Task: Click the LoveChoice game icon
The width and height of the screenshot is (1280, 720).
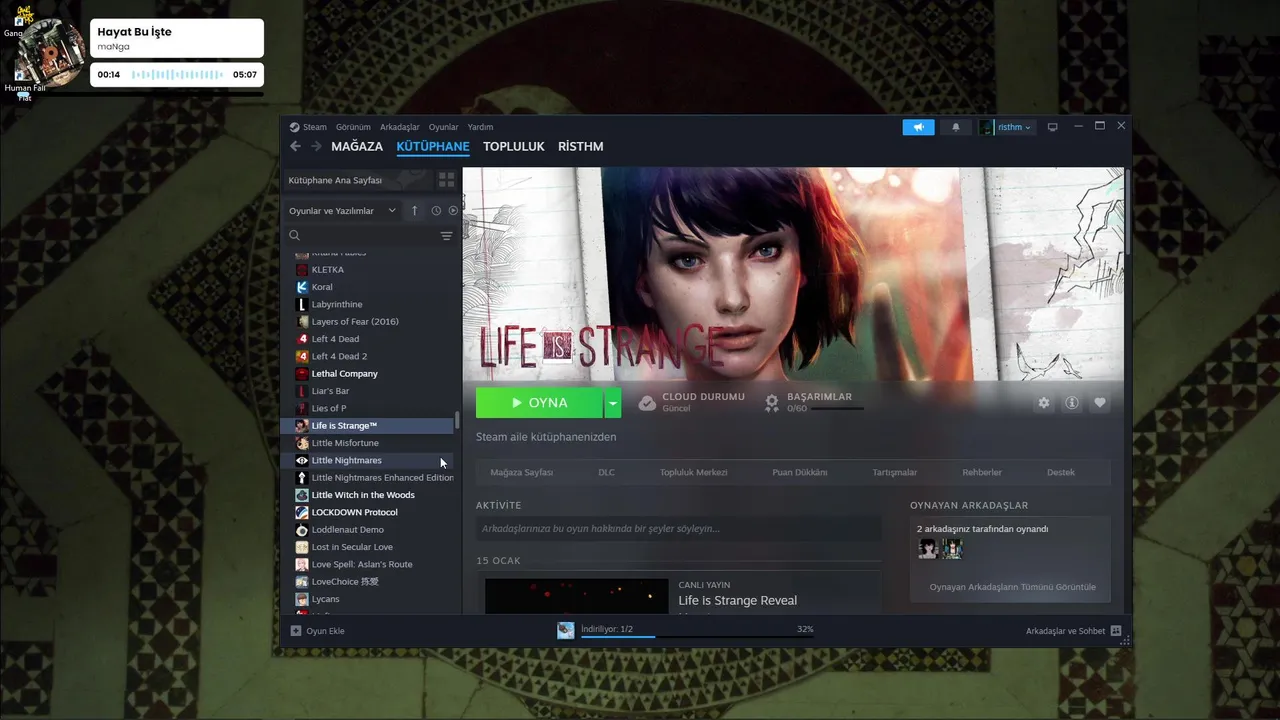Action: (302, 582)
